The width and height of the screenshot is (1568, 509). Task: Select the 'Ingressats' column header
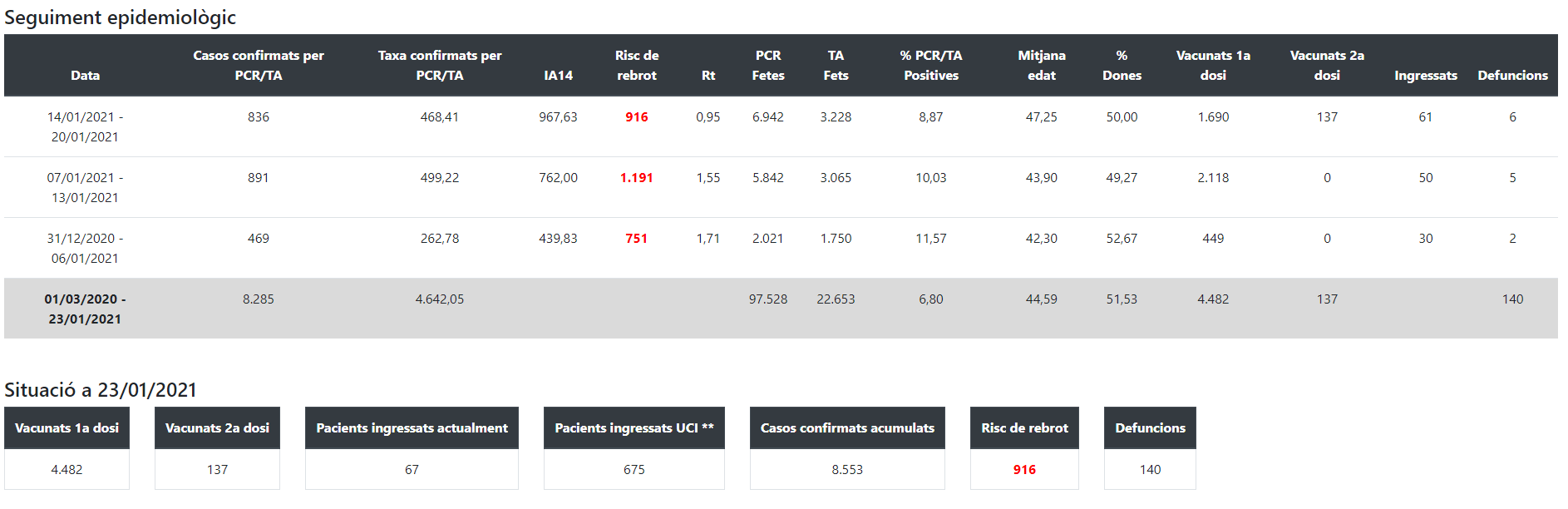click(x=1425, y=75)
